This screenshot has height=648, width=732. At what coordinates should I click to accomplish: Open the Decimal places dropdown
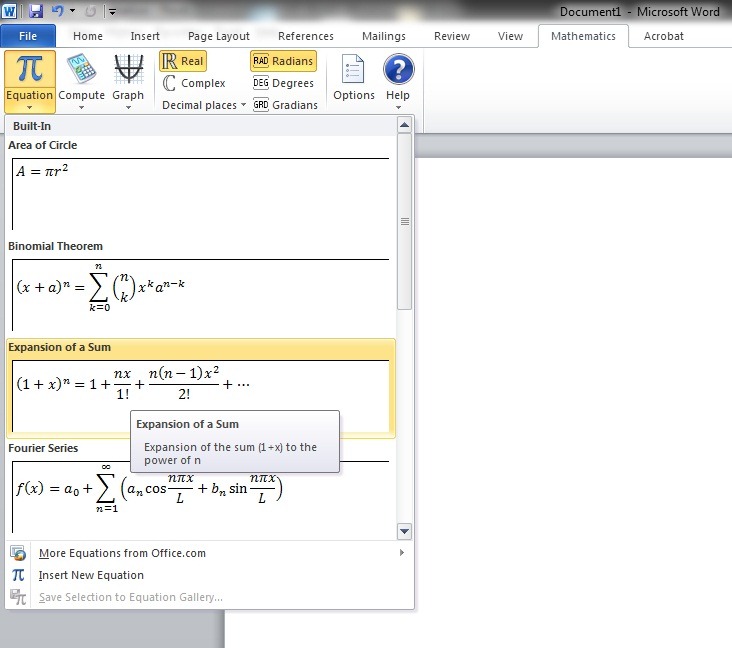pyautogui.click(x=204, y=105)
